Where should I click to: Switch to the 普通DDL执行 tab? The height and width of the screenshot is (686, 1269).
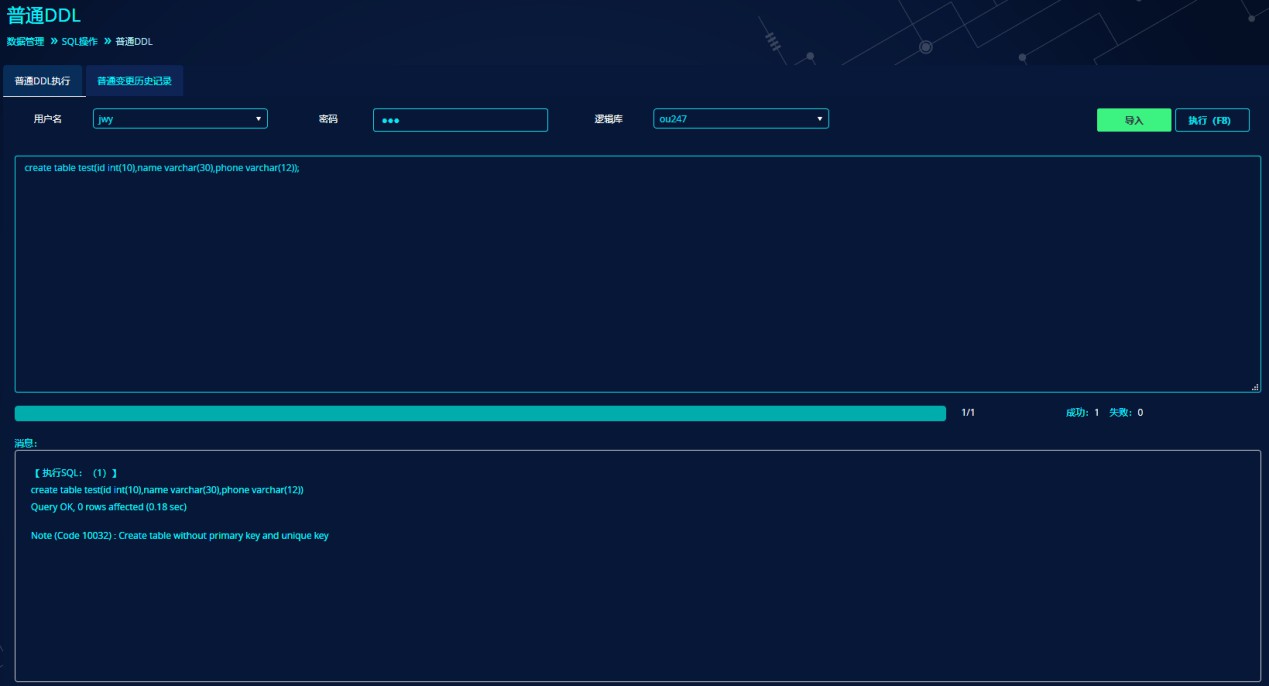[42, 81]
